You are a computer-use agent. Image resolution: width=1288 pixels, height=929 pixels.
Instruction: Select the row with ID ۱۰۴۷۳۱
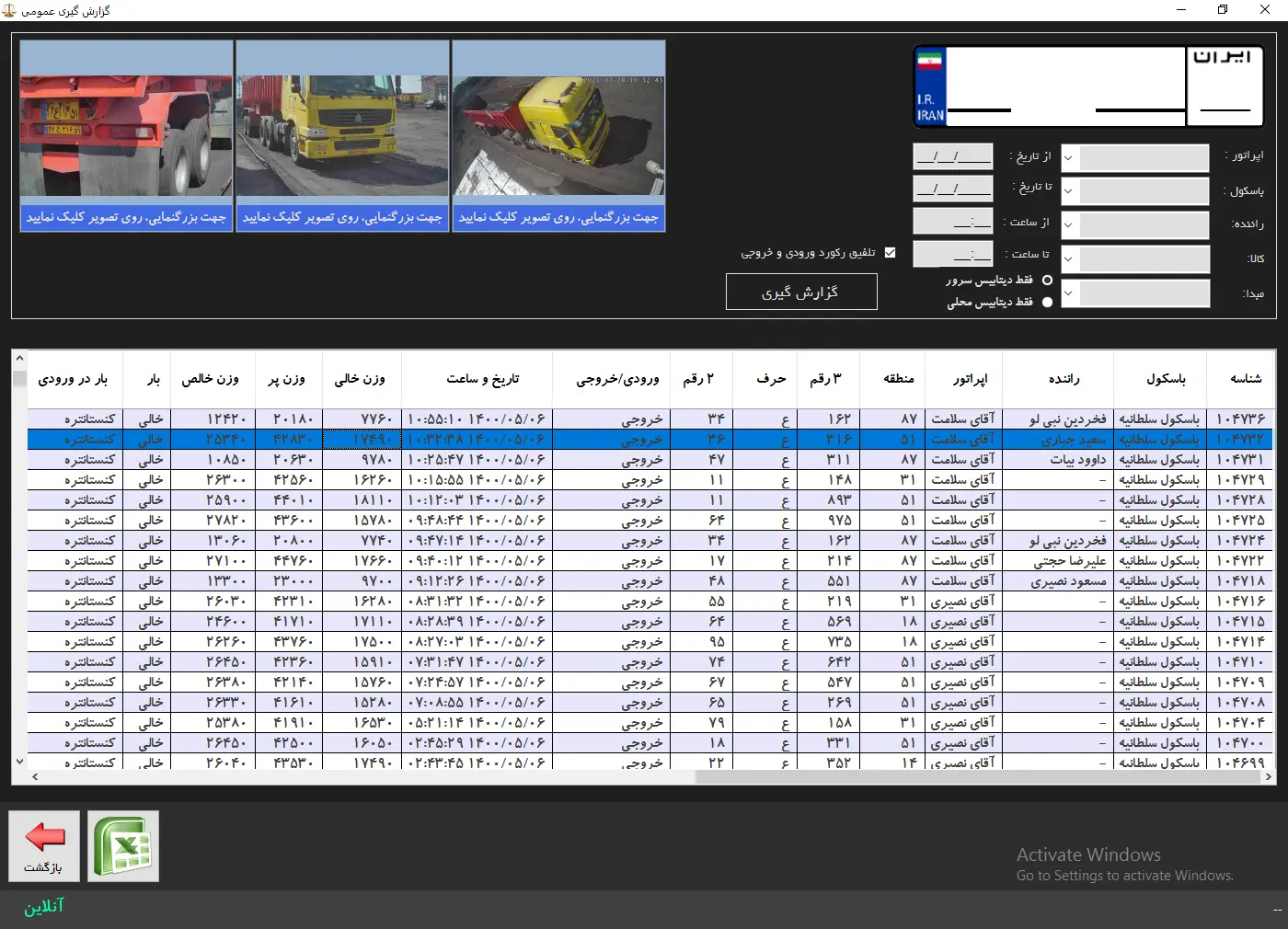point(1240,460)
